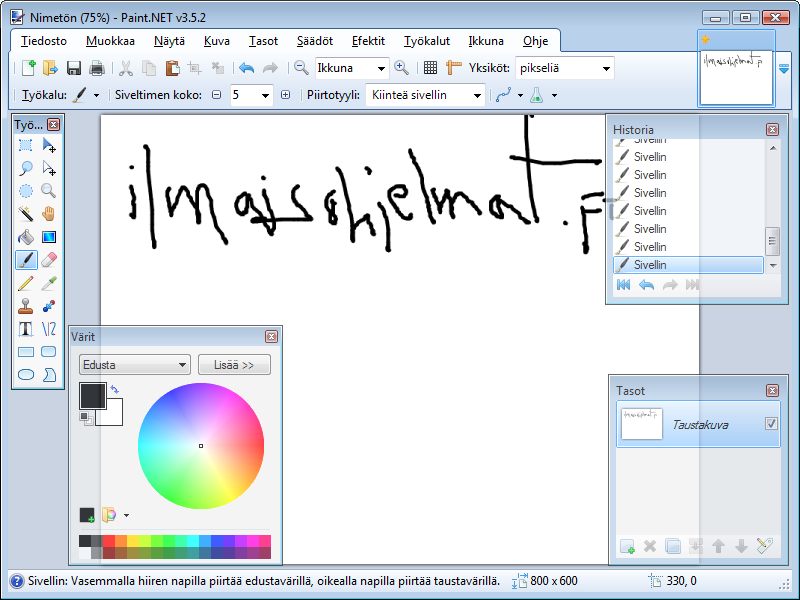Screen dimensions: 800x600
Task: Select the Recolor tool
Action: click(x=49, y=306)
